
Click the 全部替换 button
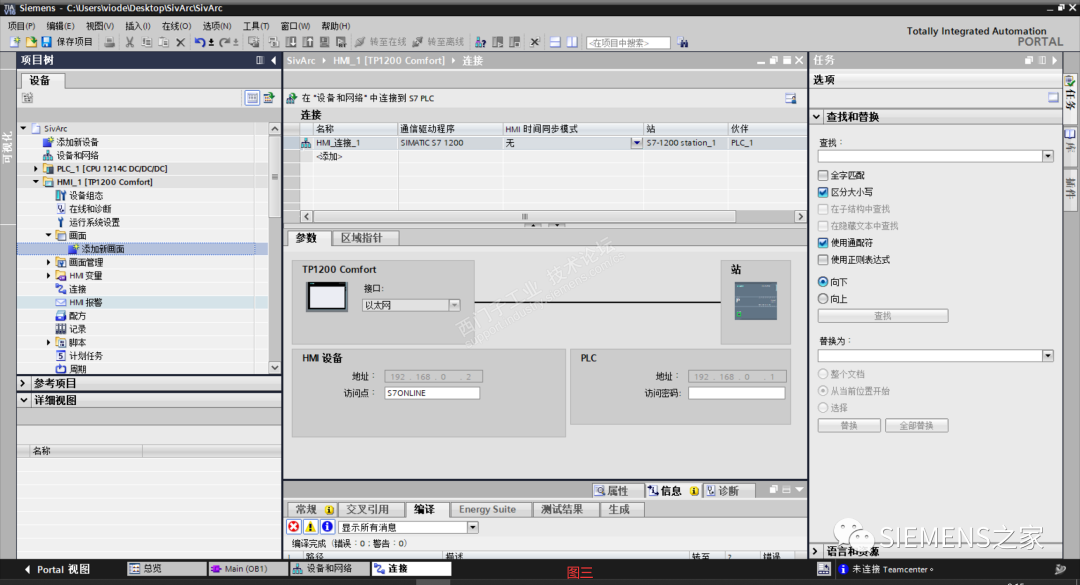point(916,425)
